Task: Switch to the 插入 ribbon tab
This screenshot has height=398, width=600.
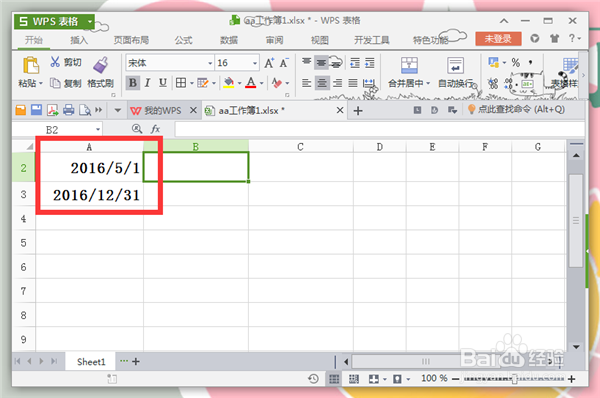Action: pyautogui.click(x=79, y=40)
